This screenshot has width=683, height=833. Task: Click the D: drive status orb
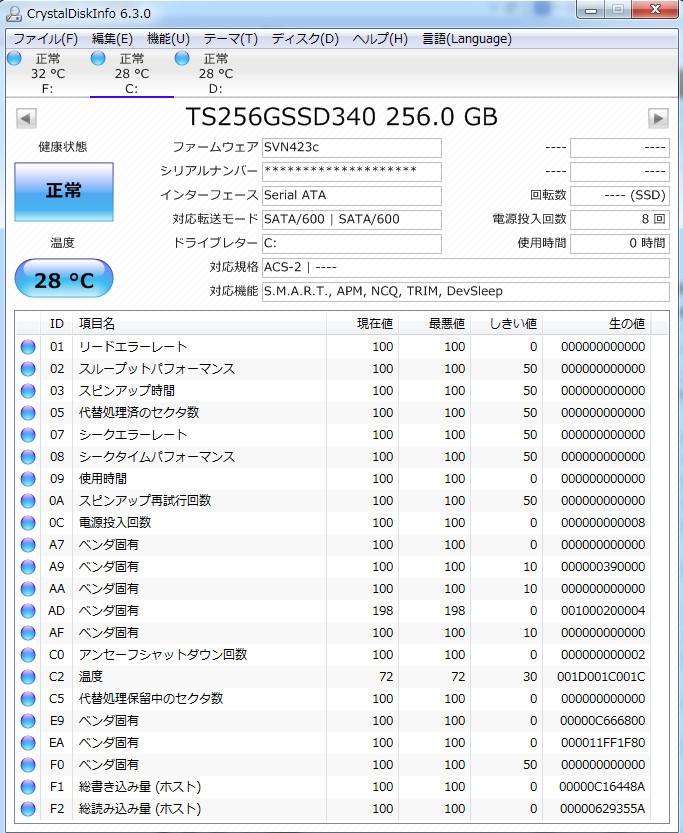click(x=182, y=58)
